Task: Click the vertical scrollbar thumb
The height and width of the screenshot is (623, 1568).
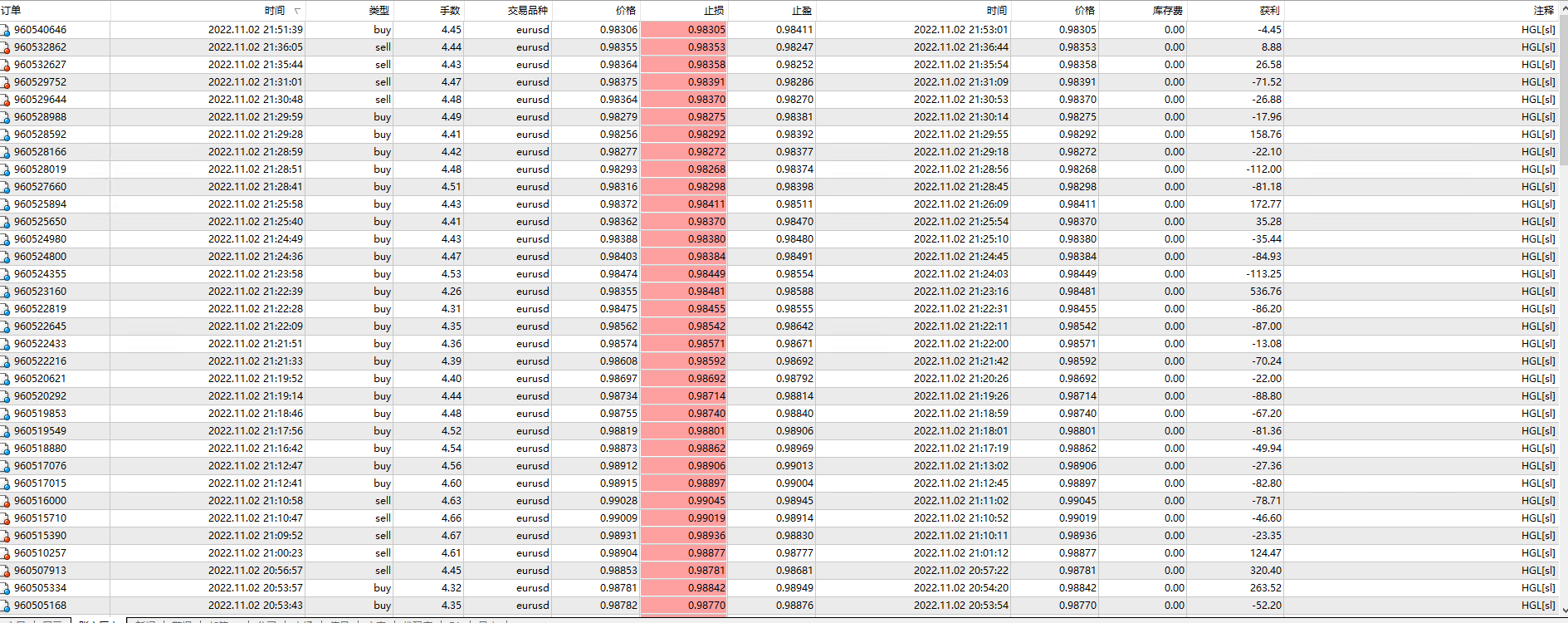Action: click(1564, 90)
